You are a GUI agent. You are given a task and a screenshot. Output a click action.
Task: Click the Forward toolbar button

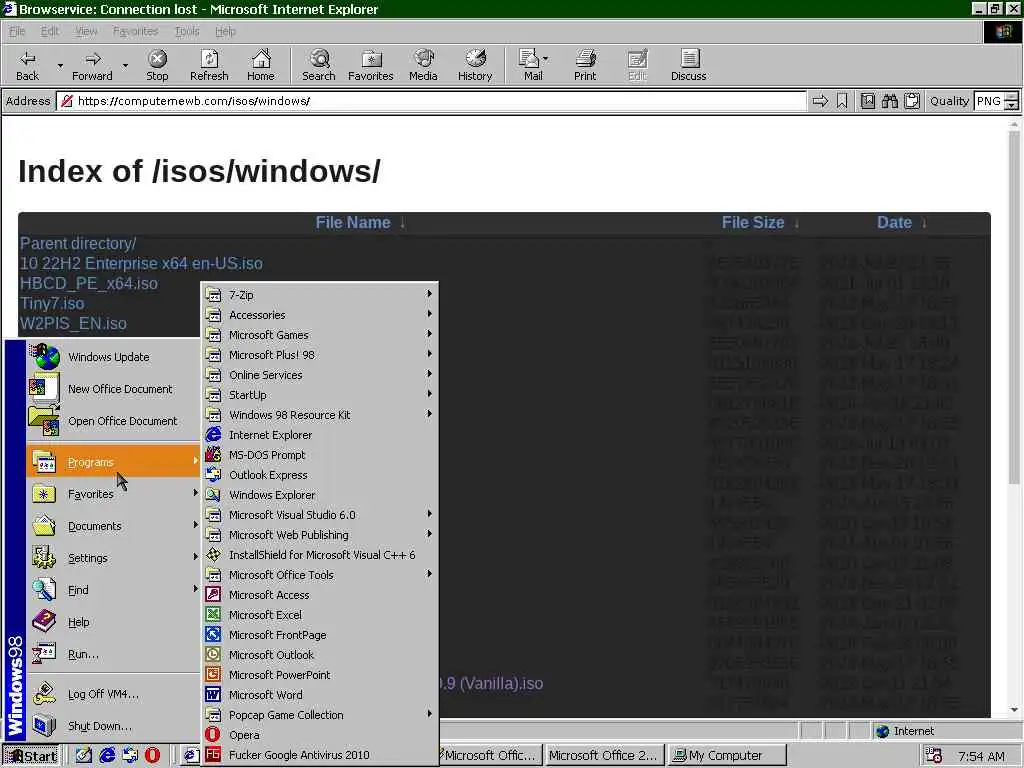click(92, 65)
